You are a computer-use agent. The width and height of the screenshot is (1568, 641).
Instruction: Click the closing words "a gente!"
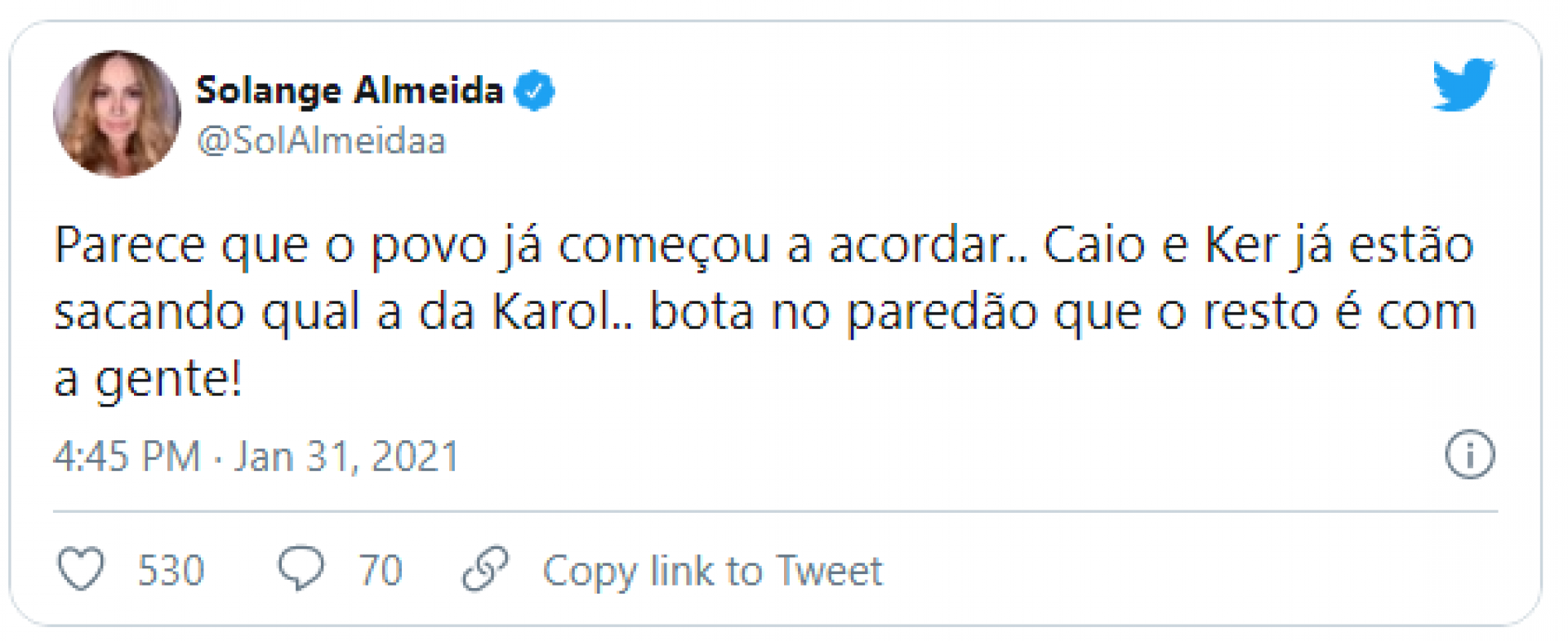pyautogui.click(x=148, y=379)
